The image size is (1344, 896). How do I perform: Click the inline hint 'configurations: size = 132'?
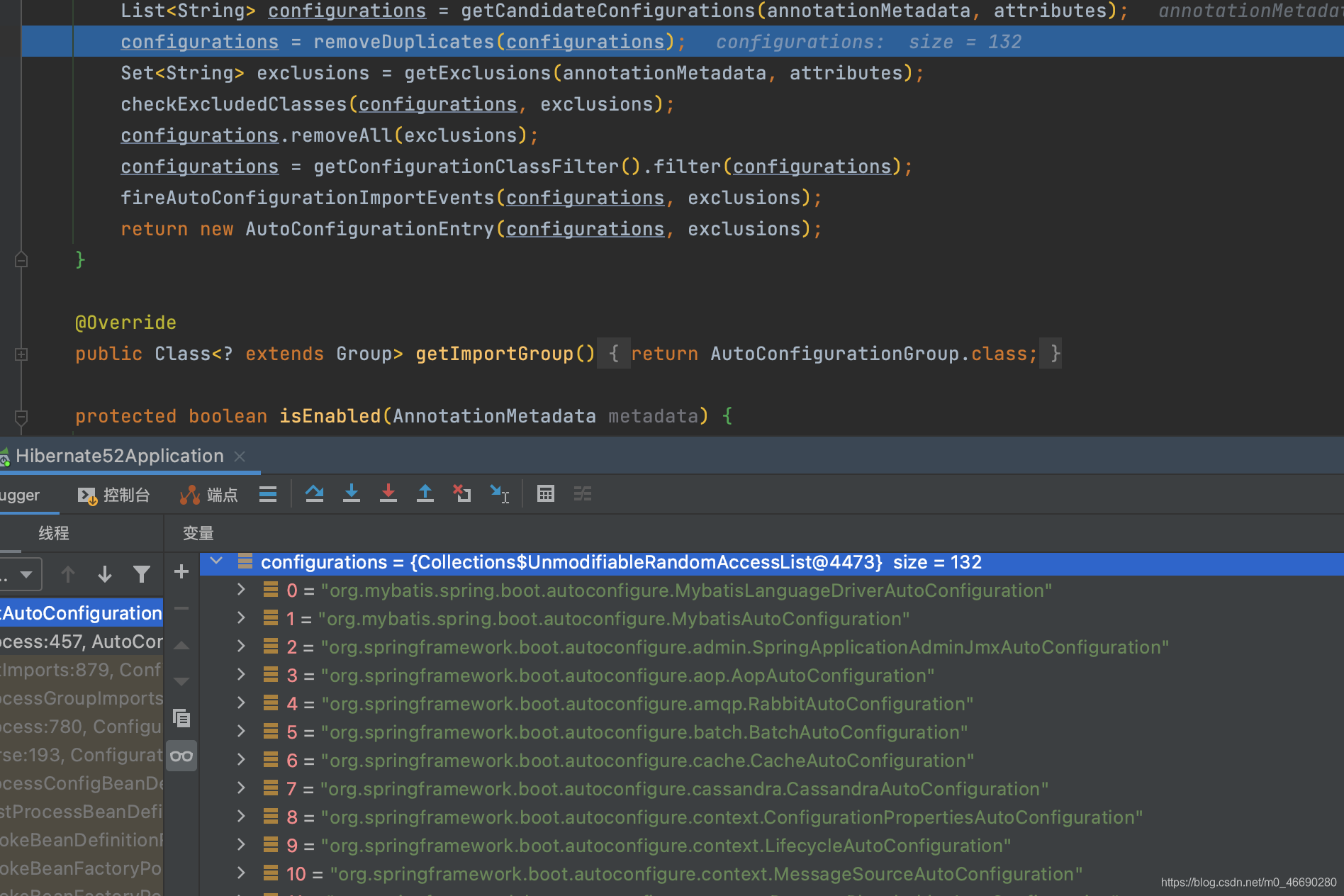click(x=869, y=42)
